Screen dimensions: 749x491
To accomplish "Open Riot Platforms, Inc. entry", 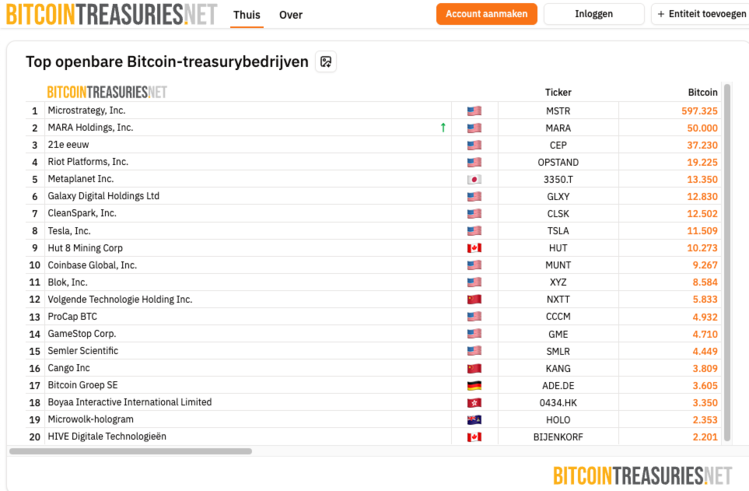I will pyautogui.click(x=88, y=161).
